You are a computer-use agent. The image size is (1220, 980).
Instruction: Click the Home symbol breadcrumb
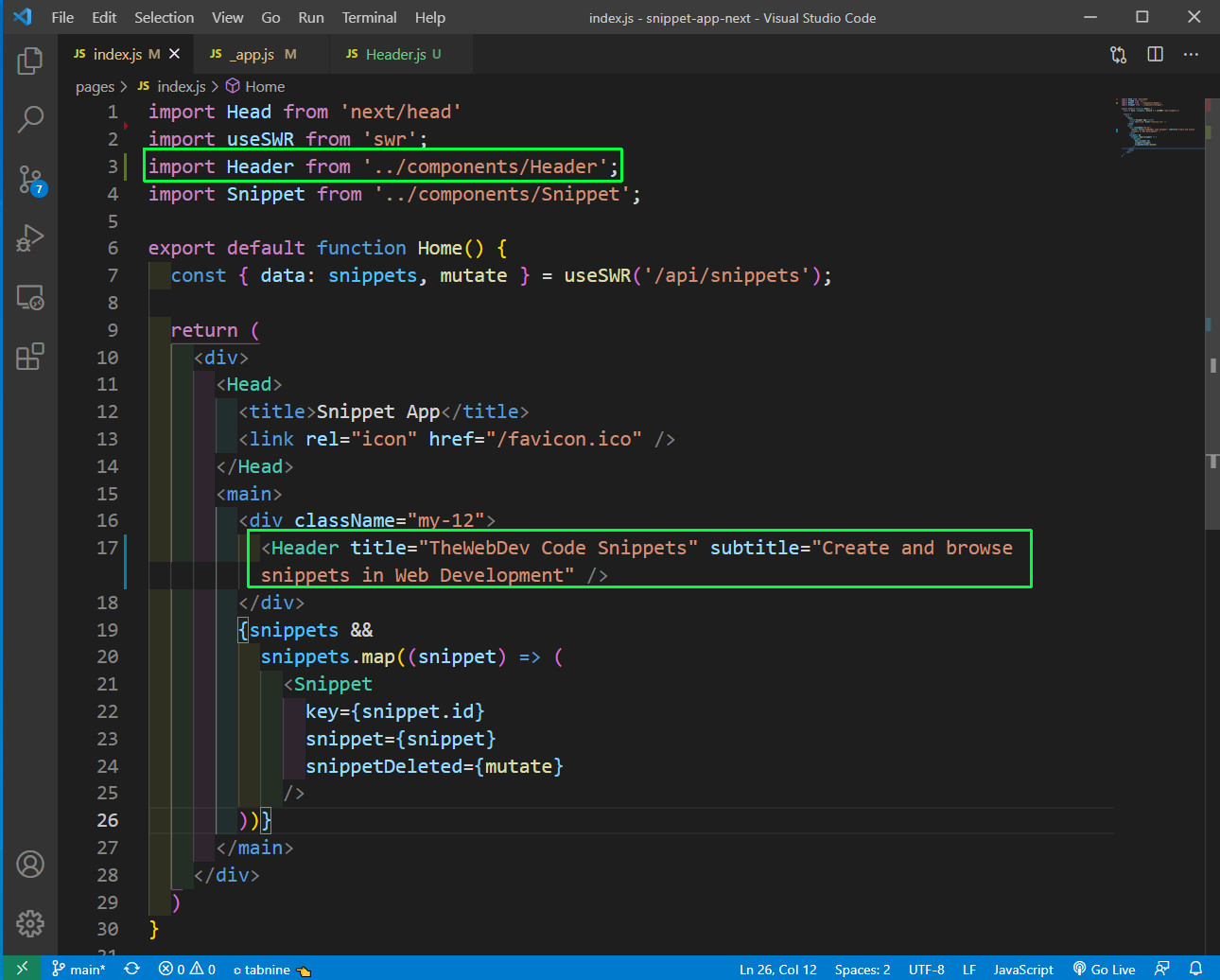tap(255, 86)
